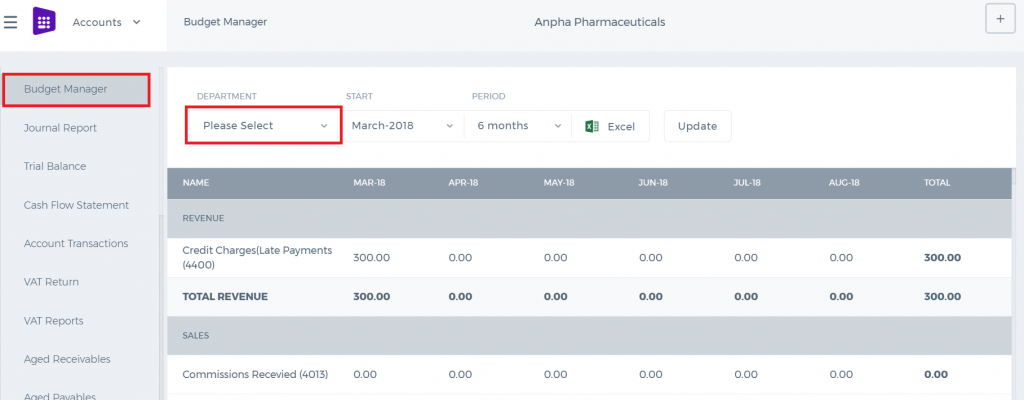Click the APR-18 column header
This screenshot has height=400, width=1024.
pyautogui.click(x=464, y=183)
